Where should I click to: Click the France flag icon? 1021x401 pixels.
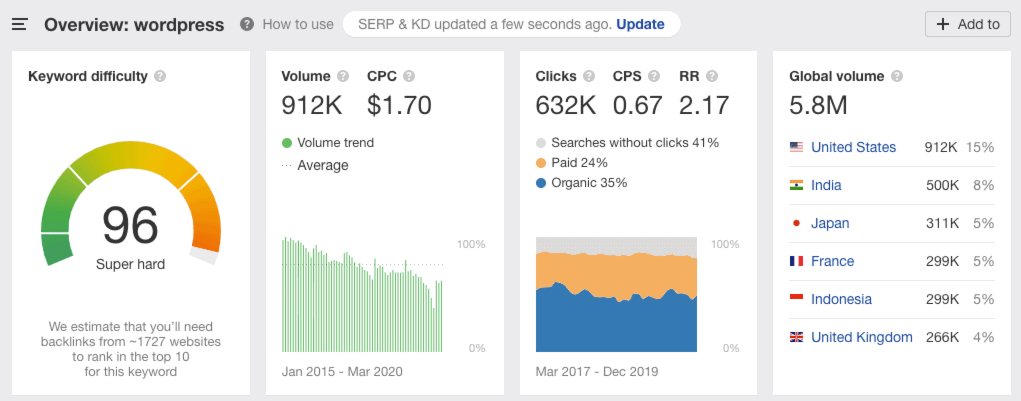(x=796, y=261)
